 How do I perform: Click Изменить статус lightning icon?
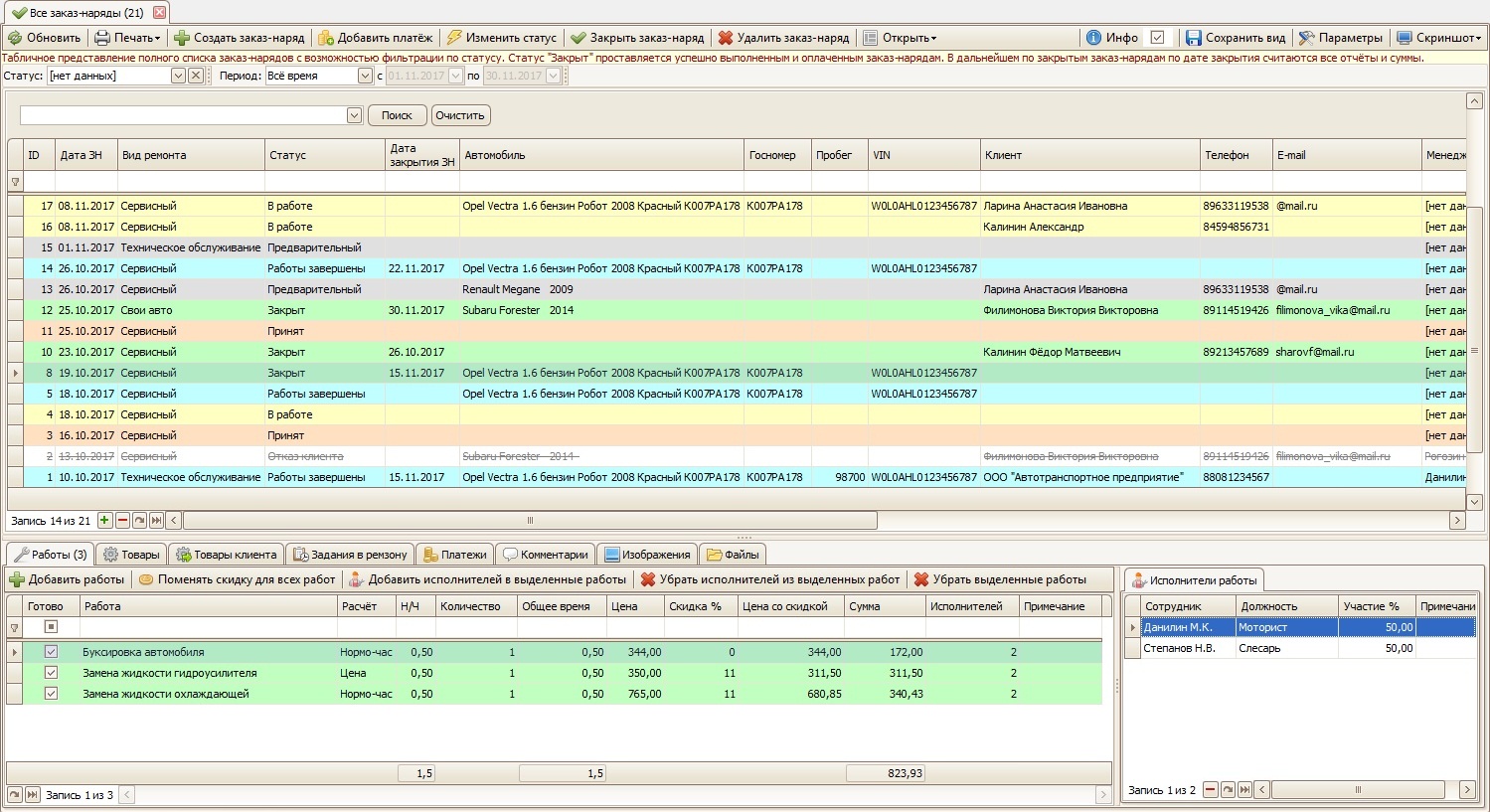[454, 38]
